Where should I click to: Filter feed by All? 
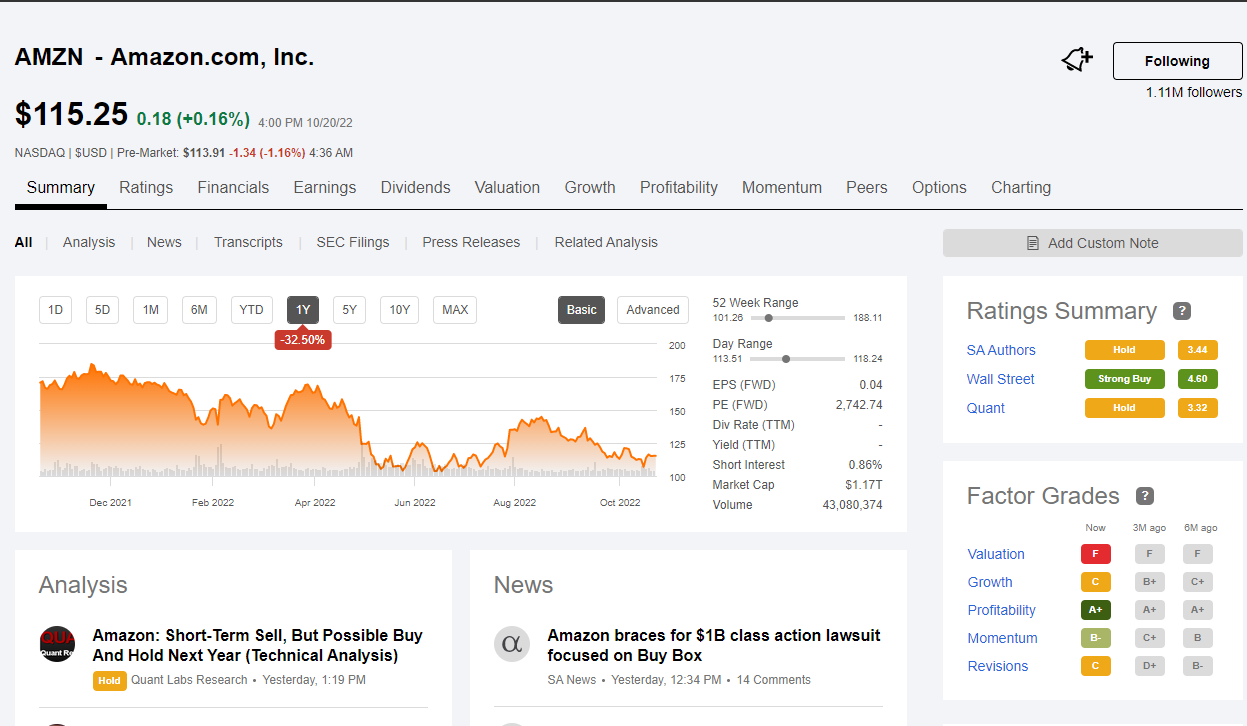[23, 242]
